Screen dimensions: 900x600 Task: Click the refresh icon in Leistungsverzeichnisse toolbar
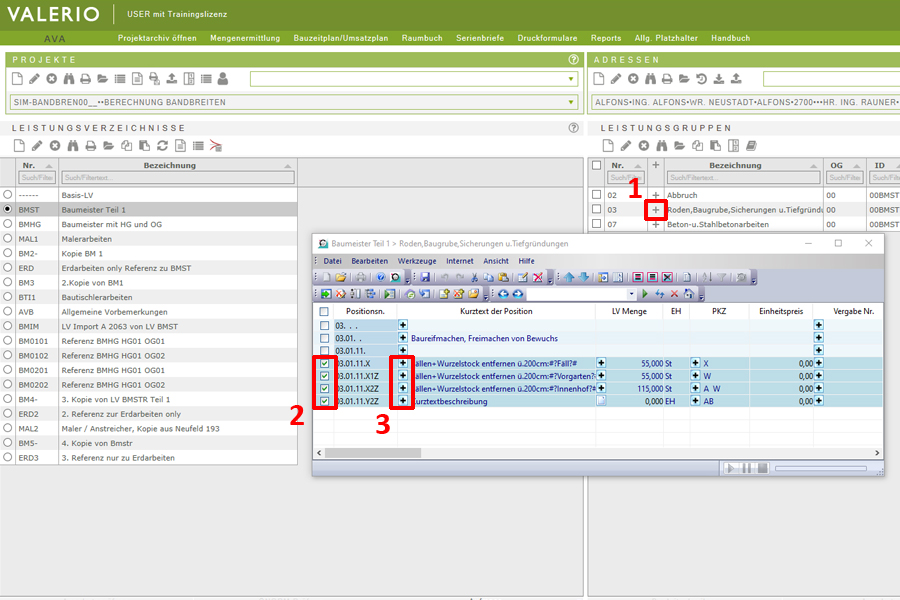161,146
